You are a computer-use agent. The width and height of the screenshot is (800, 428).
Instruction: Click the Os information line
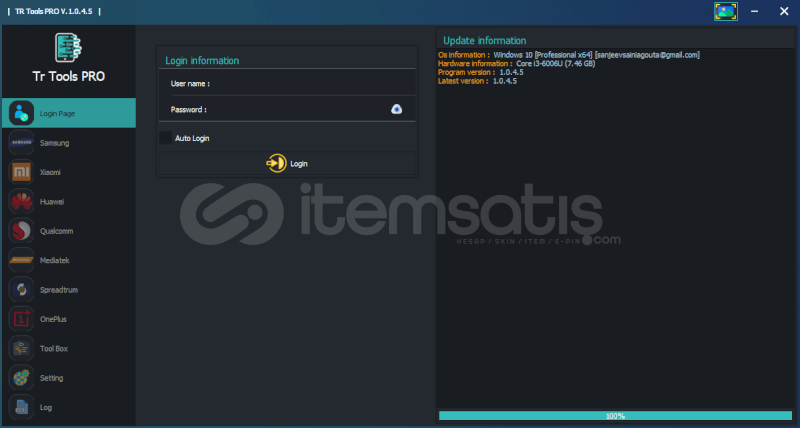569,55
